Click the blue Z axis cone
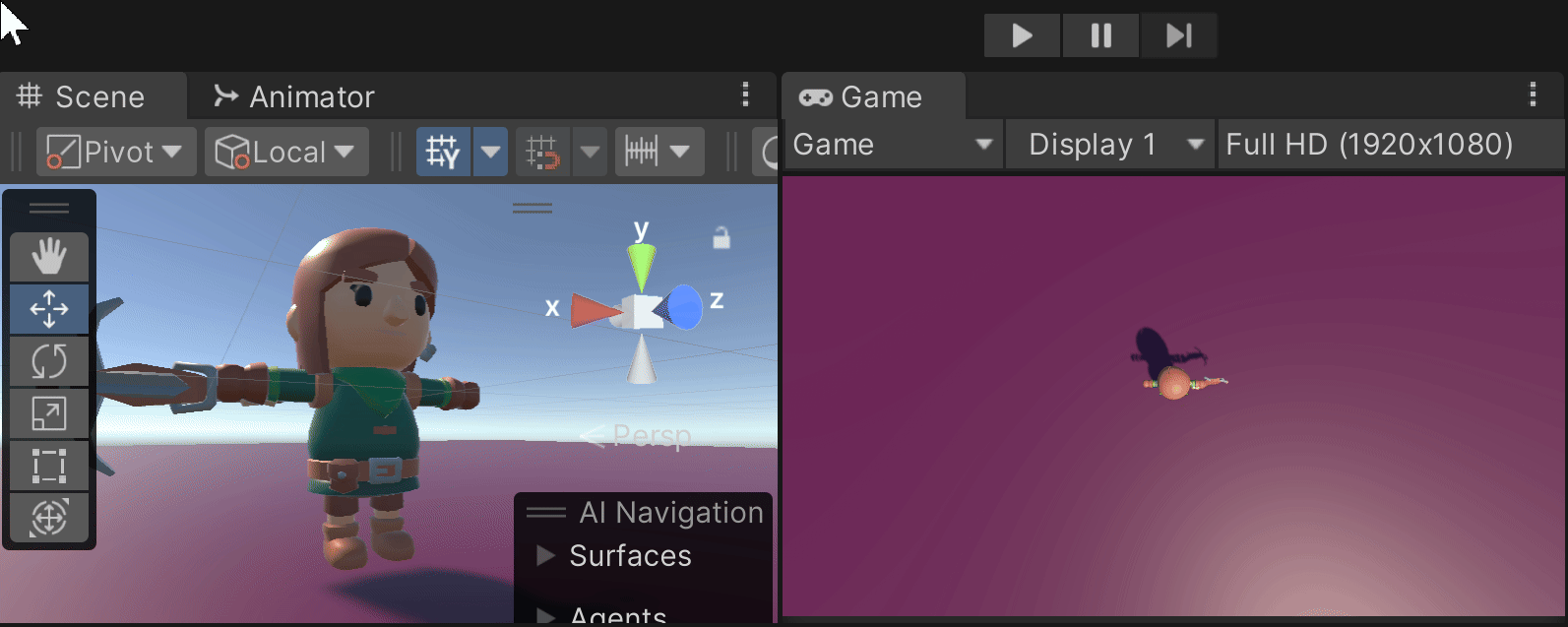This screenshot has height=627, width=1568. click(680, 307)
